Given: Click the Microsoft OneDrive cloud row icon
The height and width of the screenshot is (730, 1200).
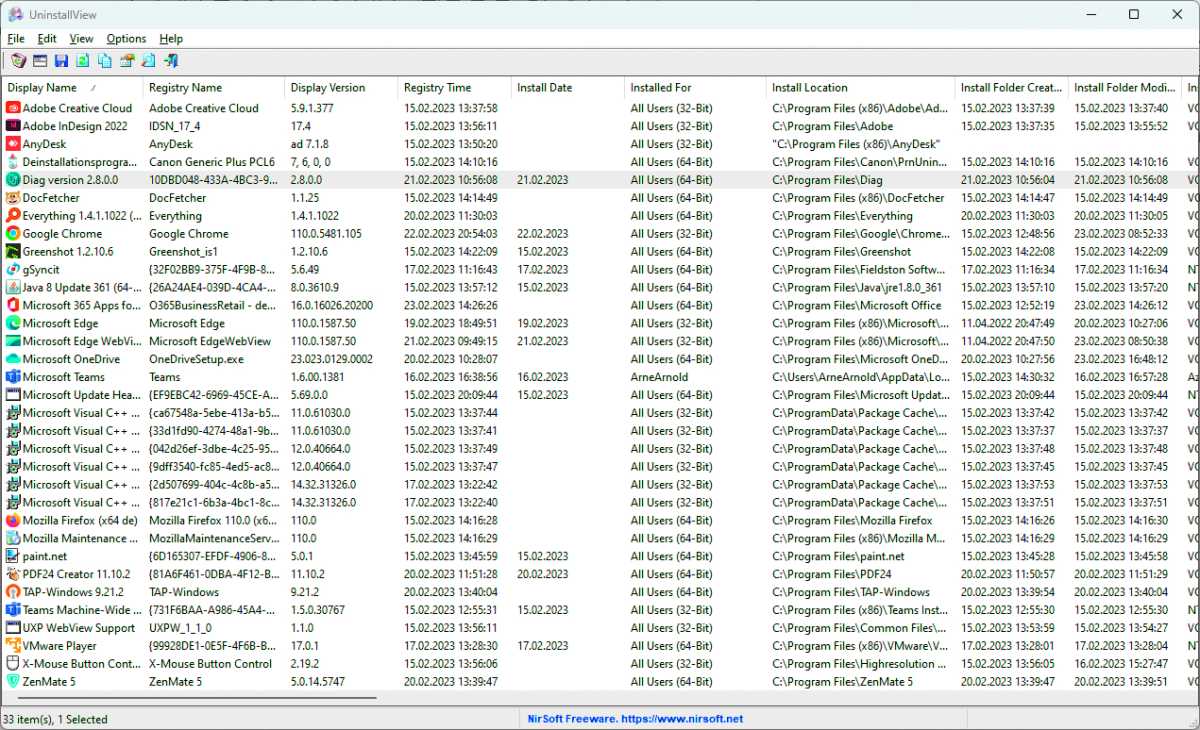Looking at the screenshot, I should (13, 359).
